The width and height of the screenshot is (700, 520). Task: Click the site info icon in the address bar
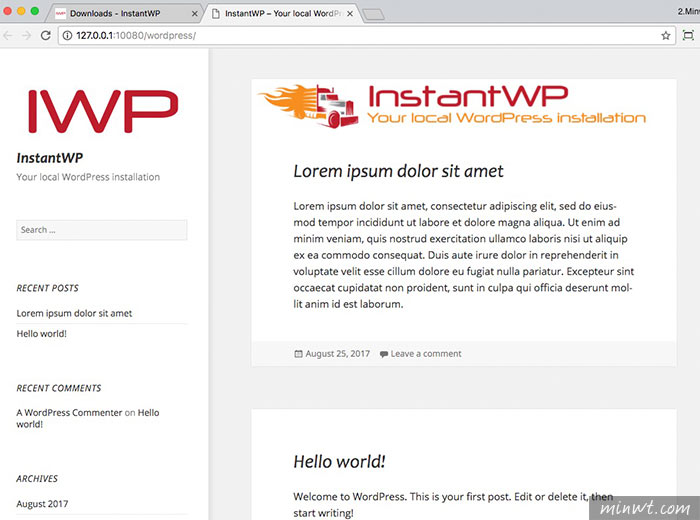click(x=67, y=35)
